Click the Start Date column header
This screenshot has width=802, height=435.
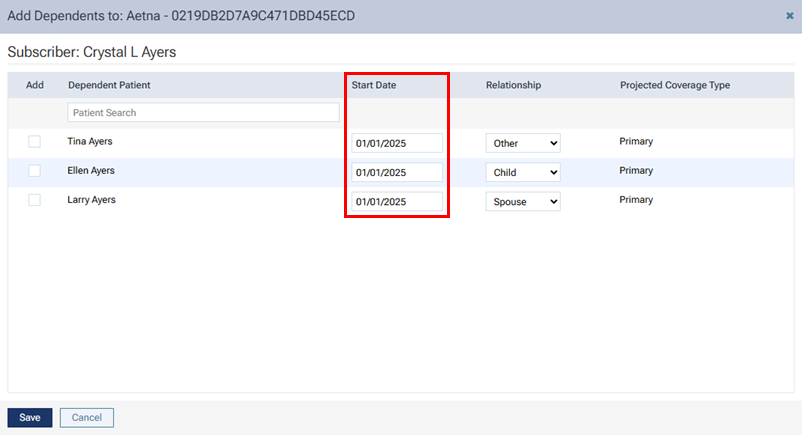click(374, 85)
